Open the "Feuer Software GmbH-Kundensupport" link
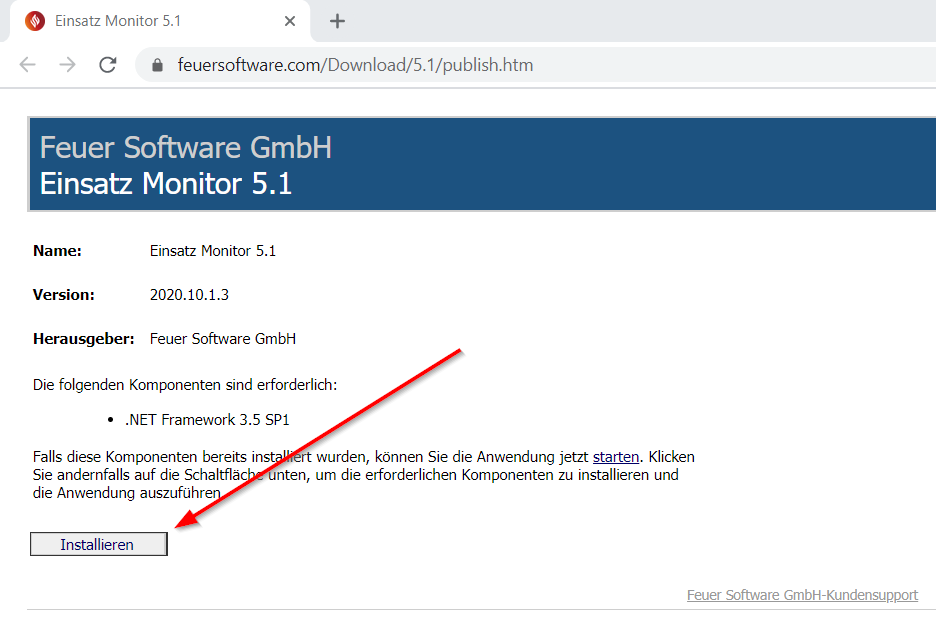 [800, 594]
